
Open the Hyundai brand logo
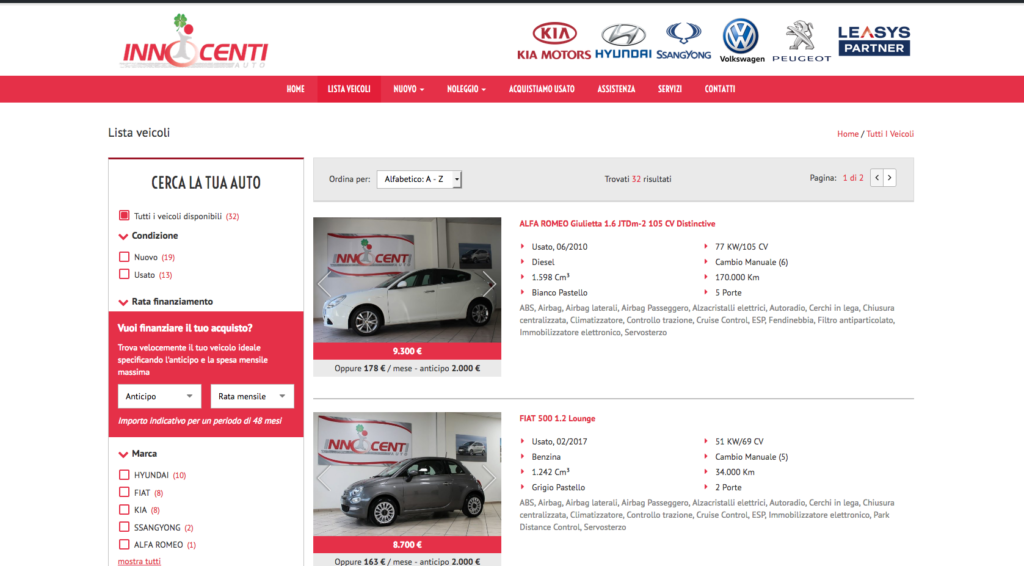[623, 41]
